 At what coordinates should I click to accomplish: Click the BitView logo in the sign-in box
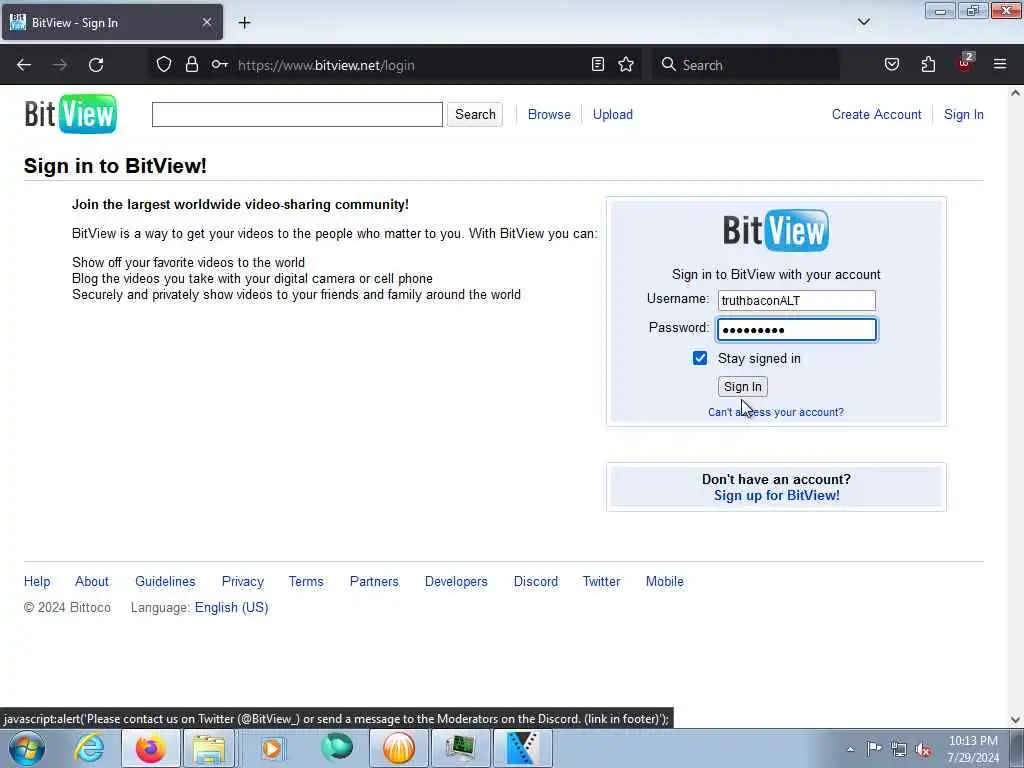(x=776, y=230)
